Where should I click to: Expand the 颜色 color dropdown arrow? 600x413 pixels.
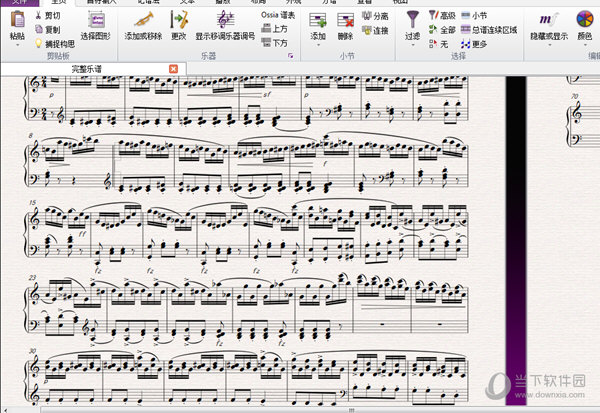tap(585, 45)
